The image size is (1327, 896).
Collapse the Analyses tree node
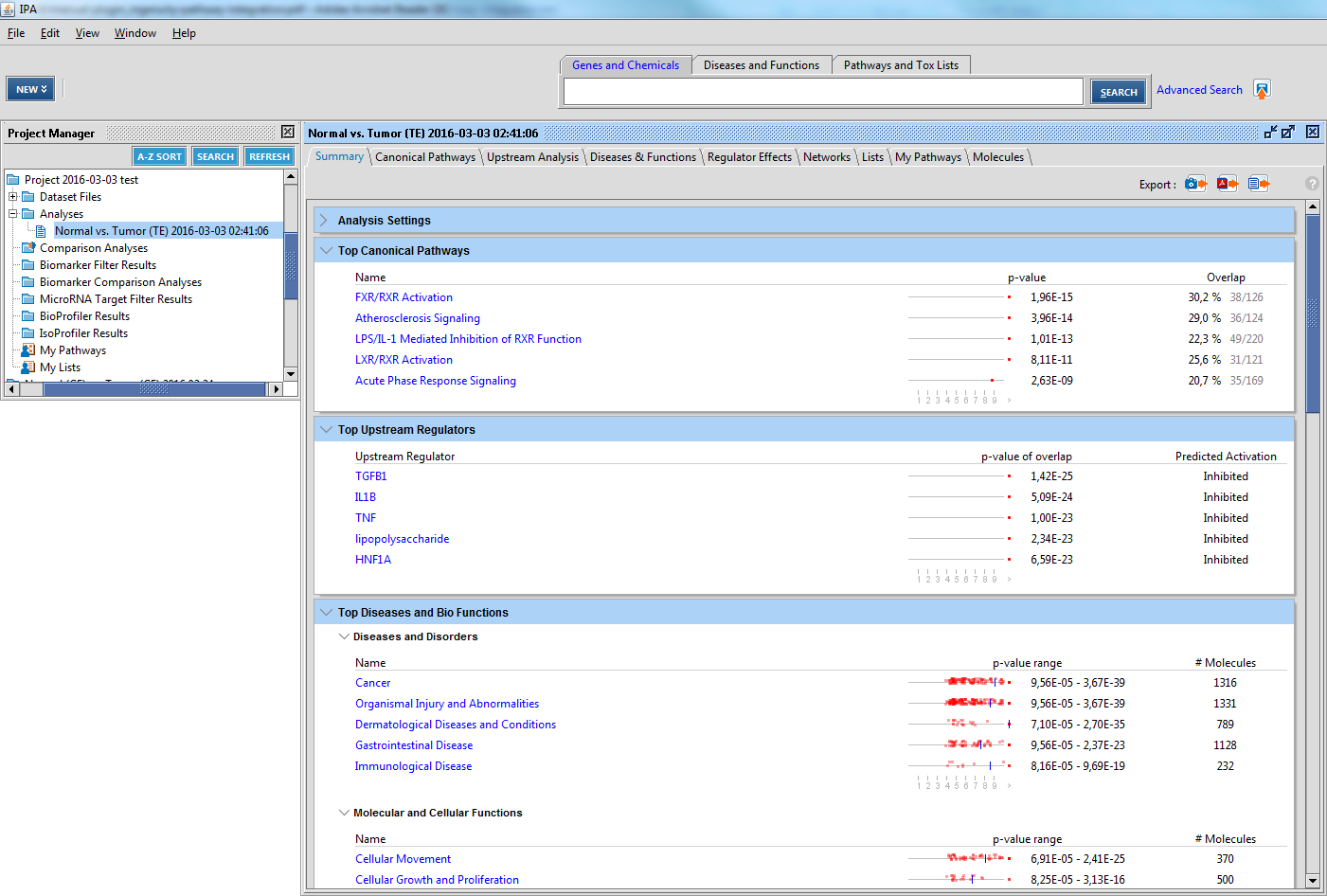pos(13,214)
